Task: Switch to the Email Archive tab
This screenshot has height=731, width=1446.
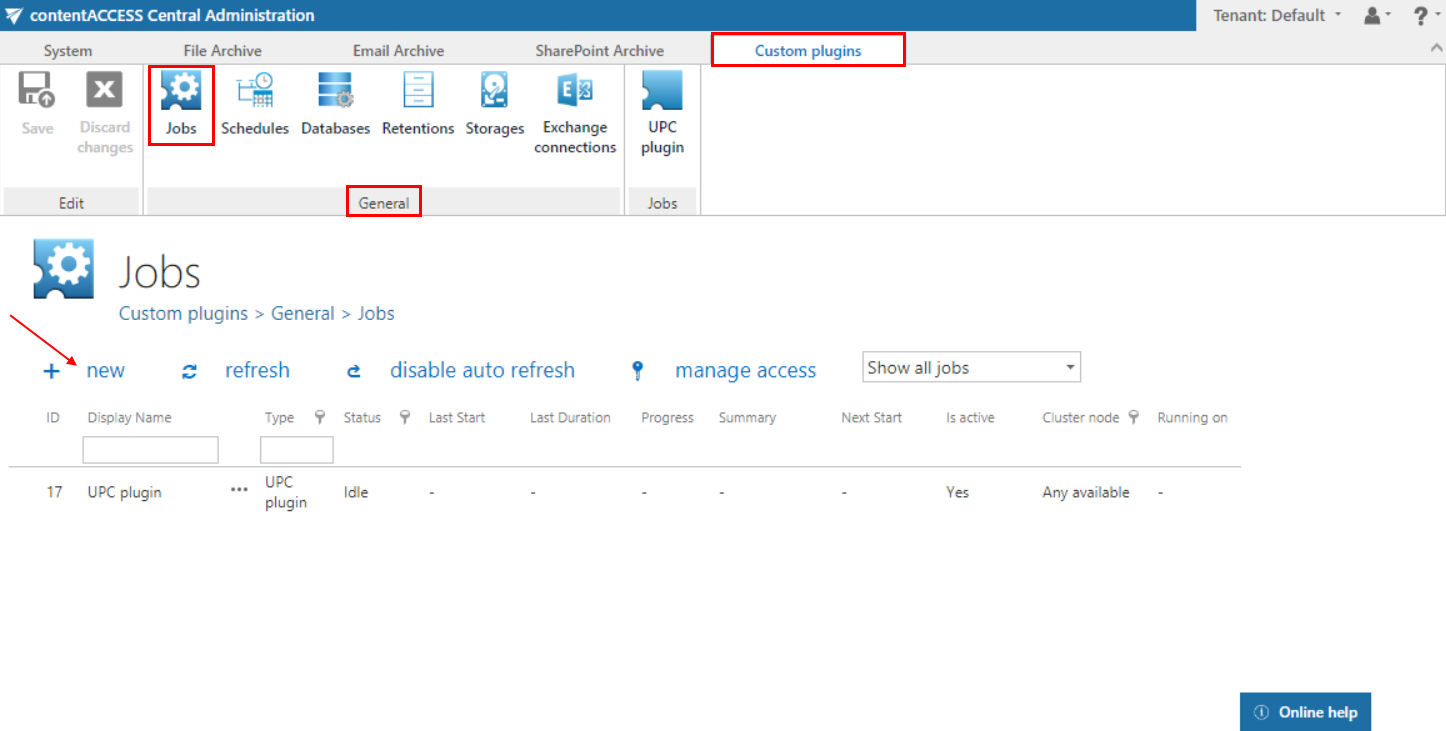Action: click(398, 51)
